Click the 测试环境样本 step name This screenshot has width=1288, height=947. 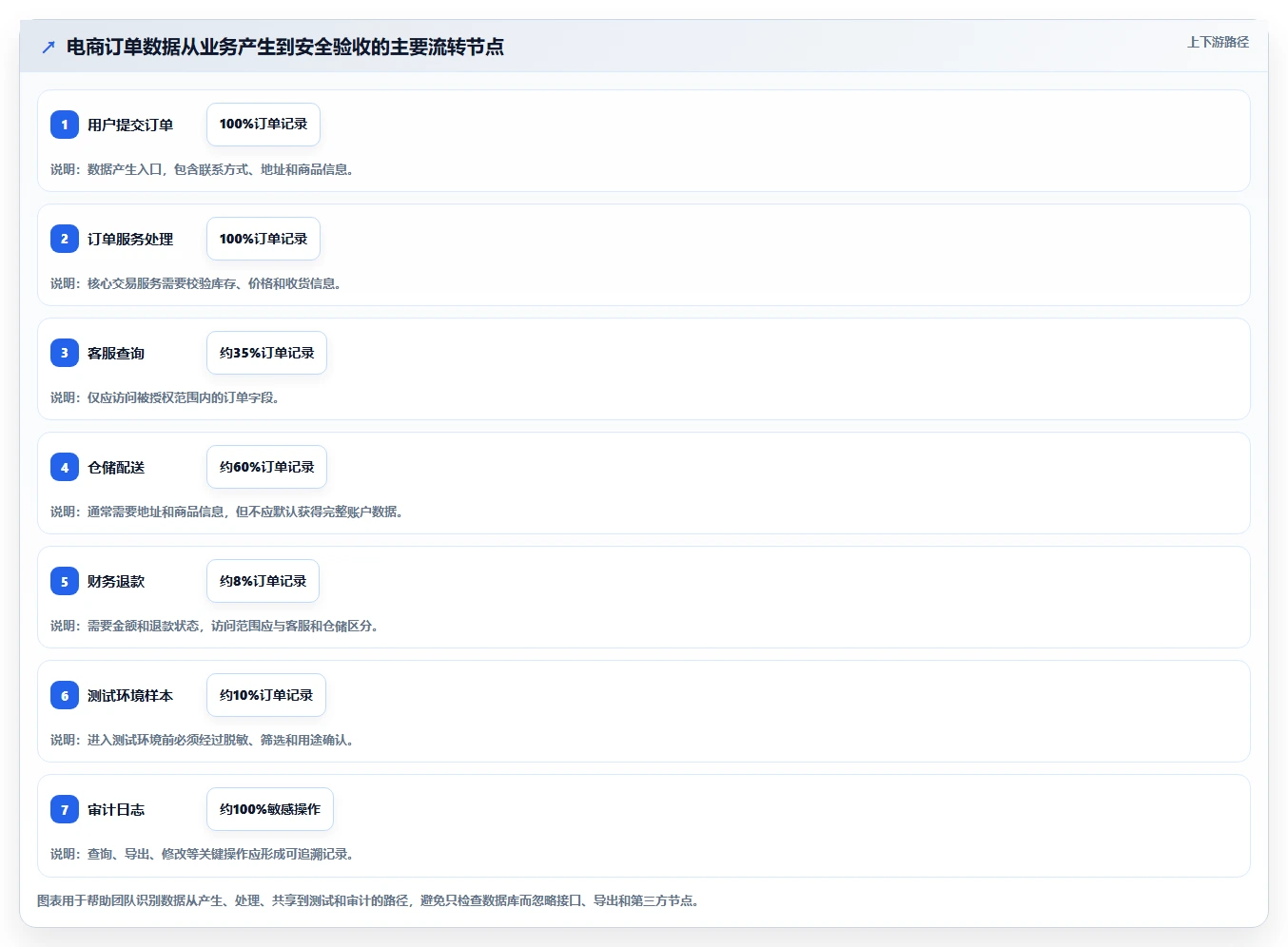[x=130, y=695]
